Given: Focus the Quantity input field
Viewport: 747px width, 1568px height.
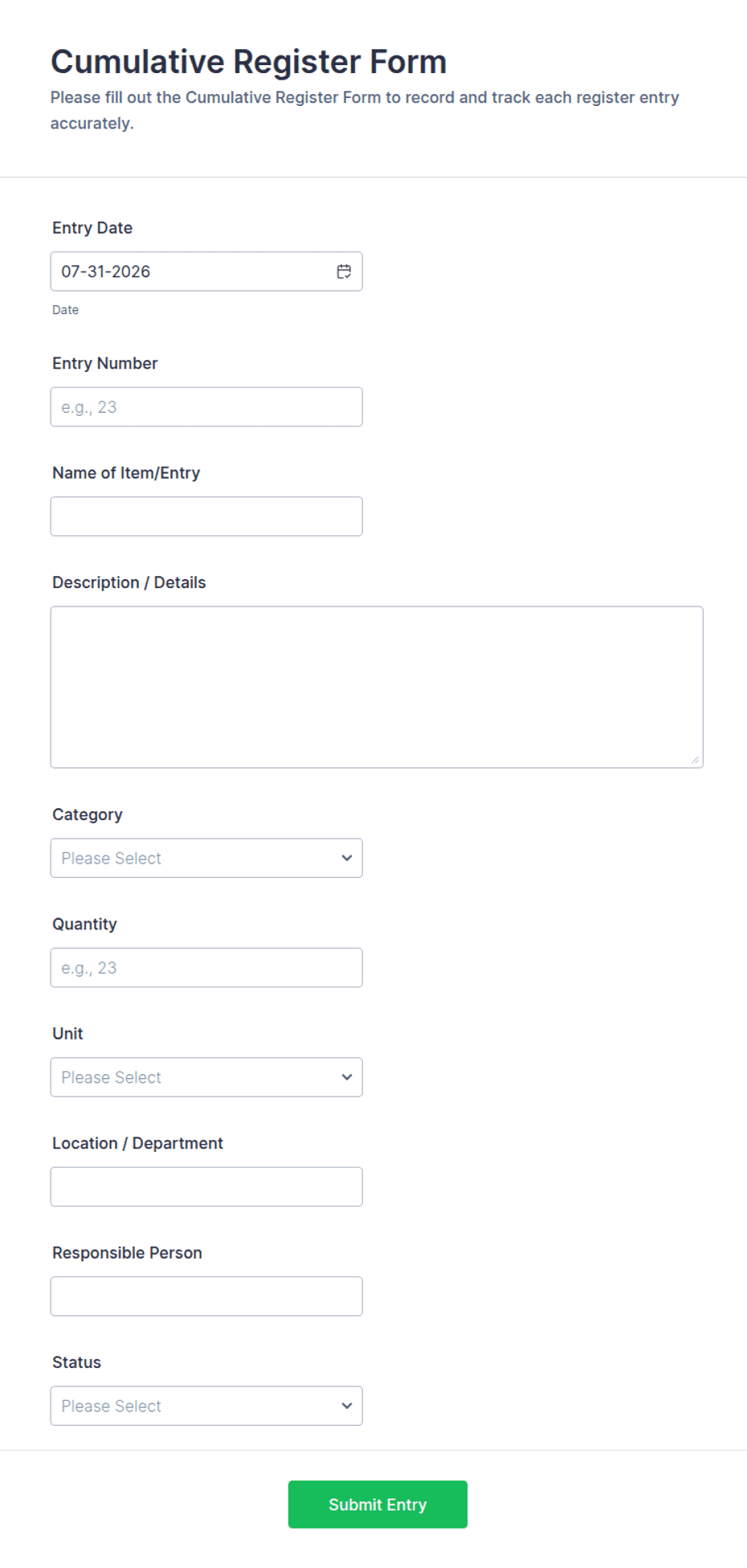Looking at the screenshot, I should [206, 968].
